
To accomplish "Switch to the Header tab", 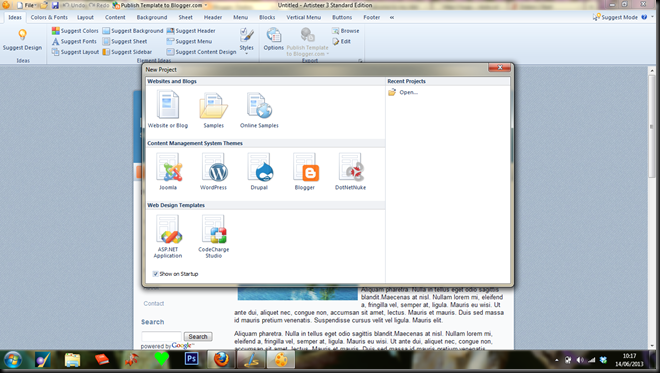I will tap(213, 17).
